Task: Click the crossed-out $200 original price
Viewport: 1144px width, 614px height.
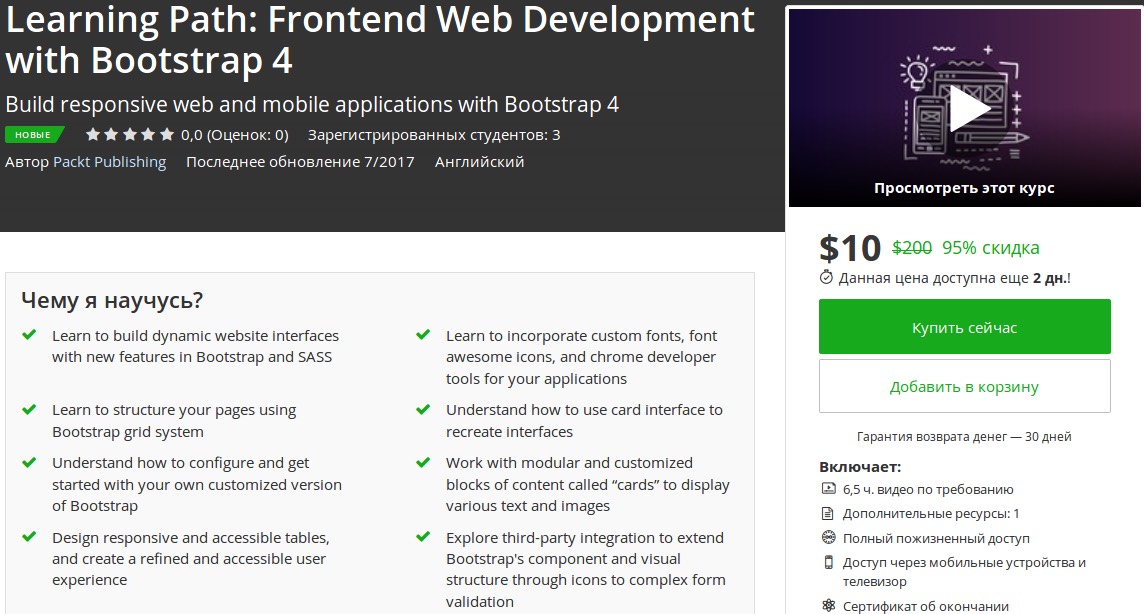Action: coord(912,248)
